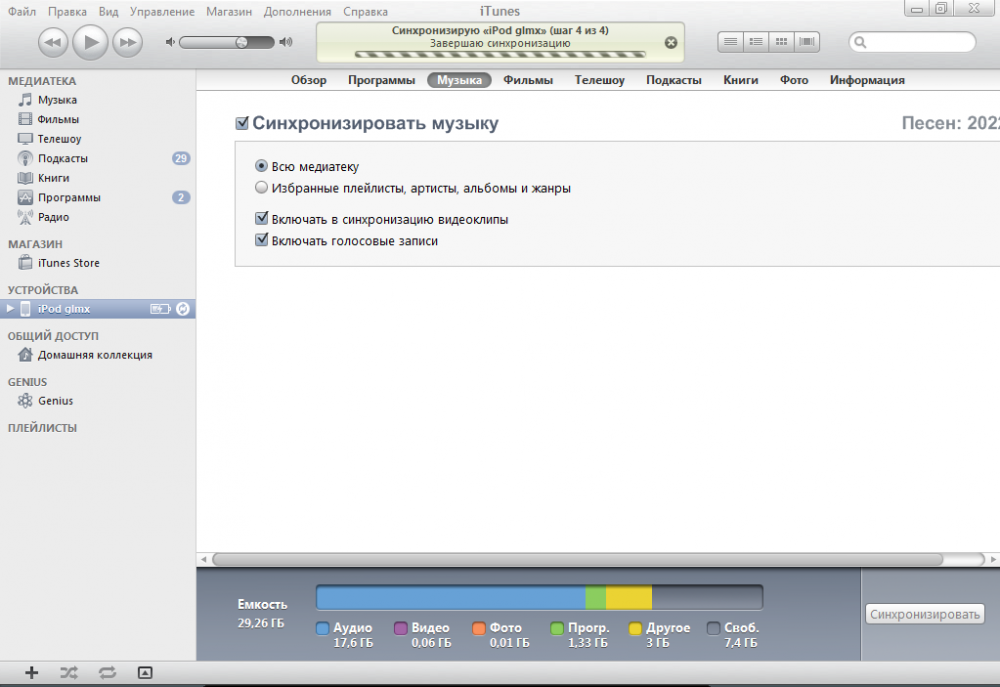Select the Музыка tab
This screenshot has height=687, width=1000.
tap(459, 80)
